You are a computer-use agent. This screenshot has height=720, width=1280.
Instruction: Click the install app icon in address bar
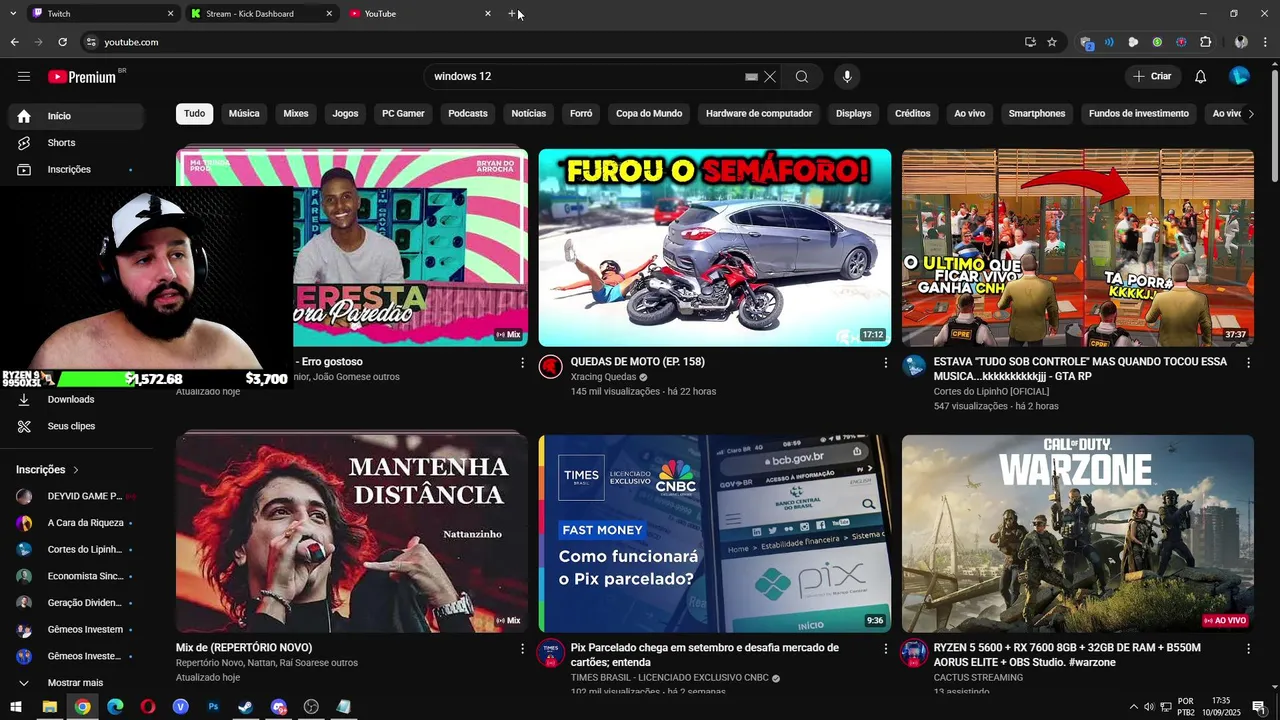1030,42
